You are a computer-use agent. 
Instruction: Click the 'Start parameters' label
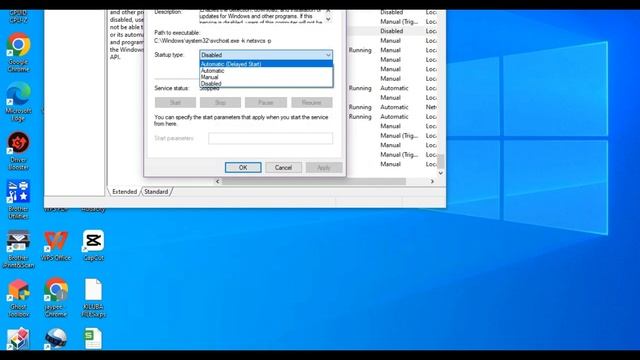(x=174, y=138)
